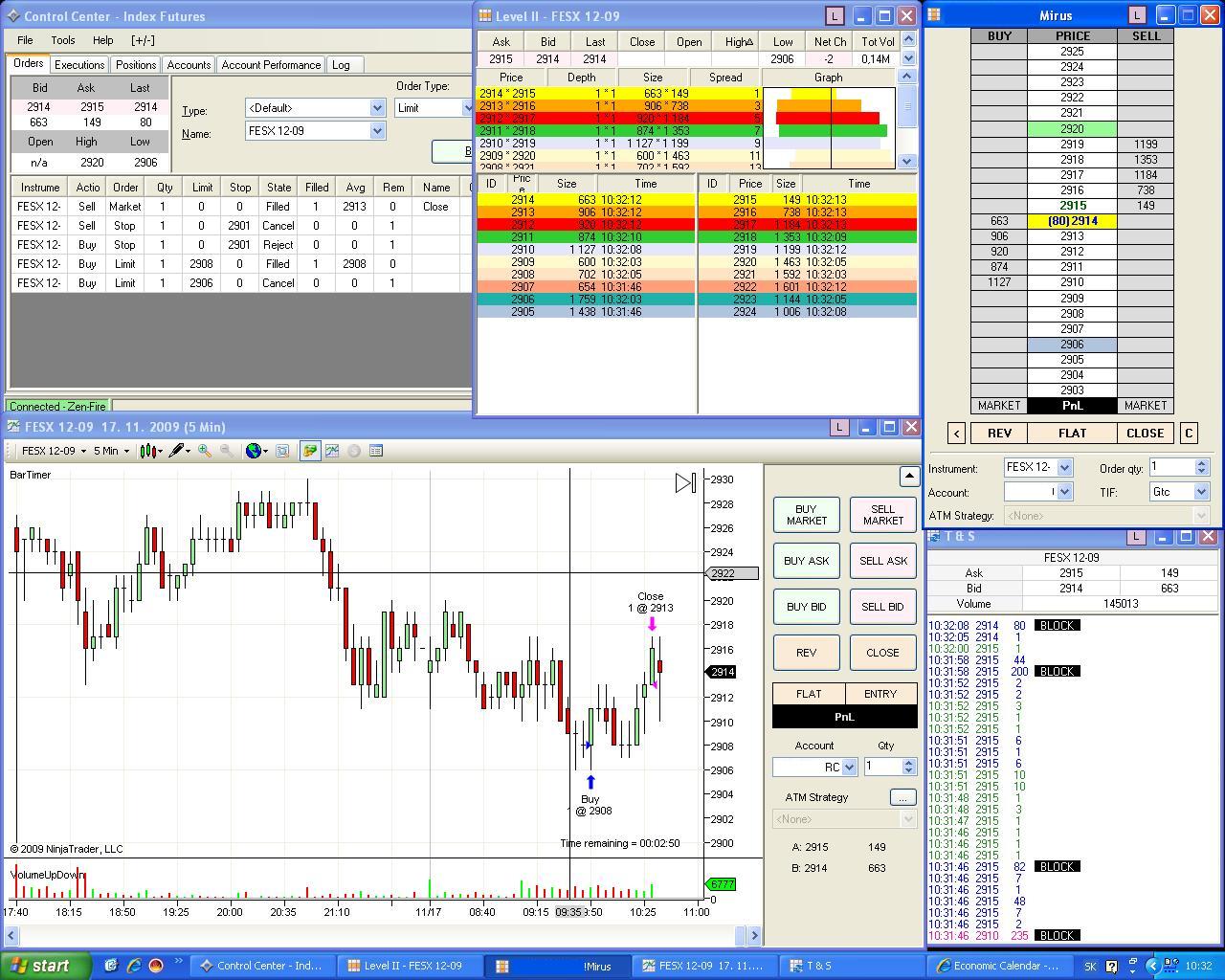Expand the Name dropdown showing FESX 12-09
Screen dimensions: 1225x980
(x=377, y=131)
